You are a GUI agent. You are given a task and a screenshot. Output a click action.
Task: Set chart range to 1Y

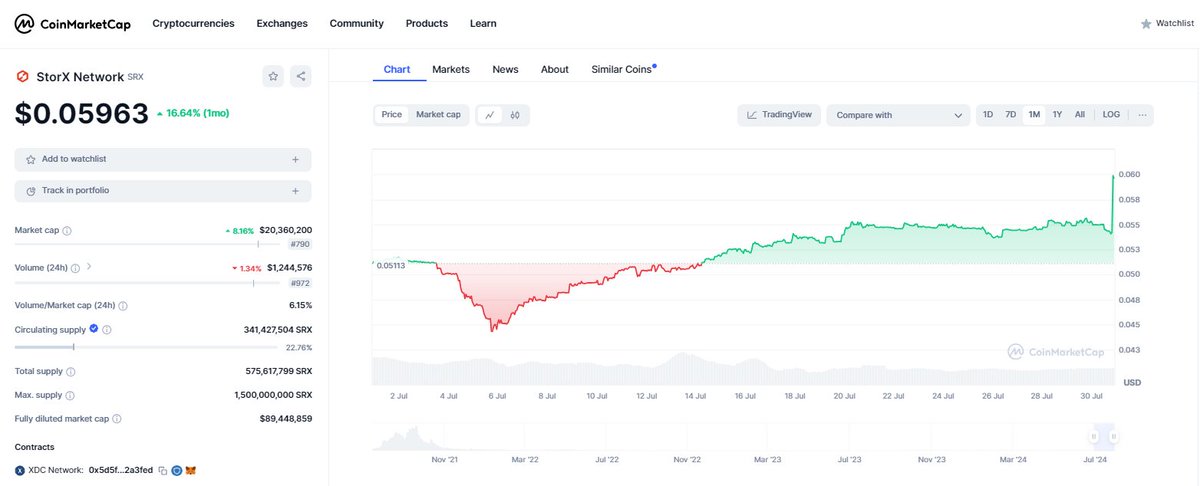pos(1057,115)
